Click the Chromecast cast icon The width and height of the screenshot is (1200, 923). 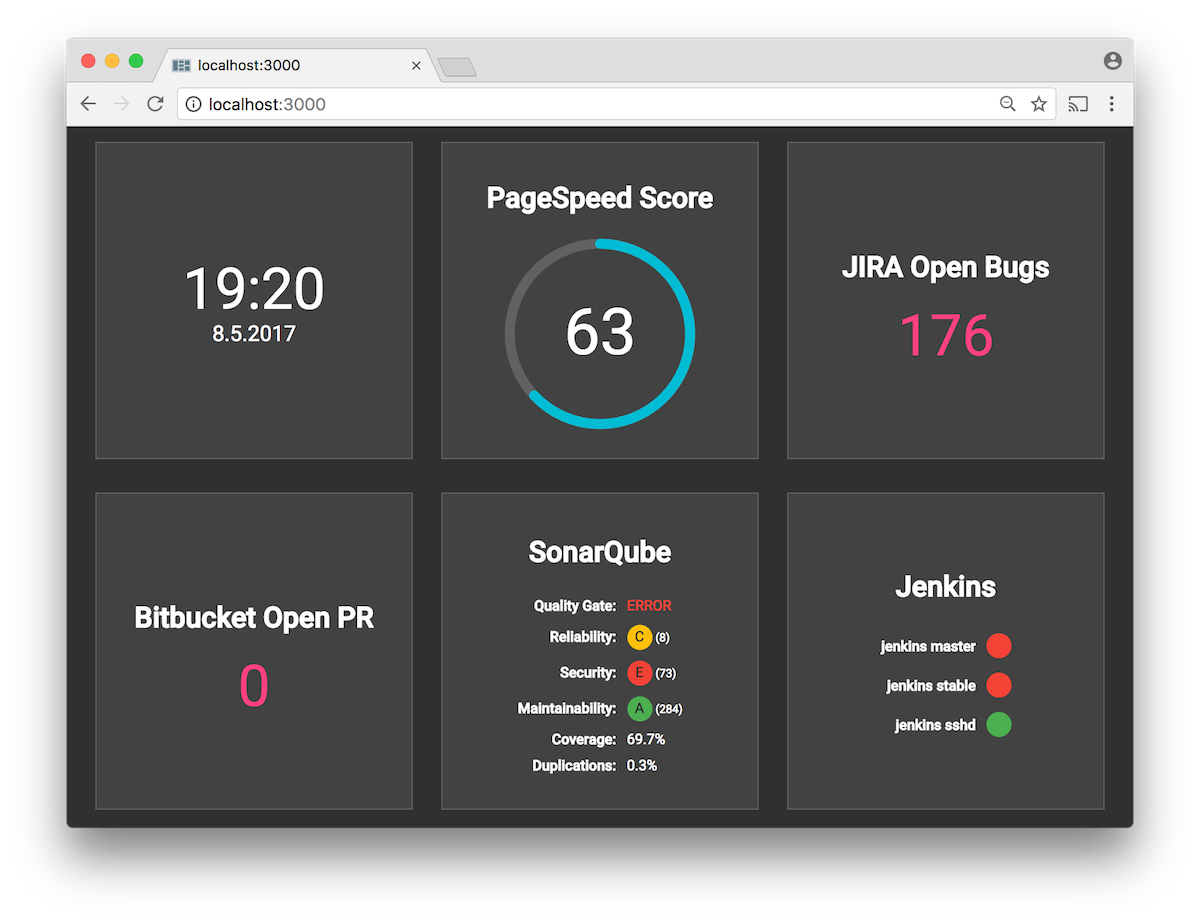tap(1077, 103)
